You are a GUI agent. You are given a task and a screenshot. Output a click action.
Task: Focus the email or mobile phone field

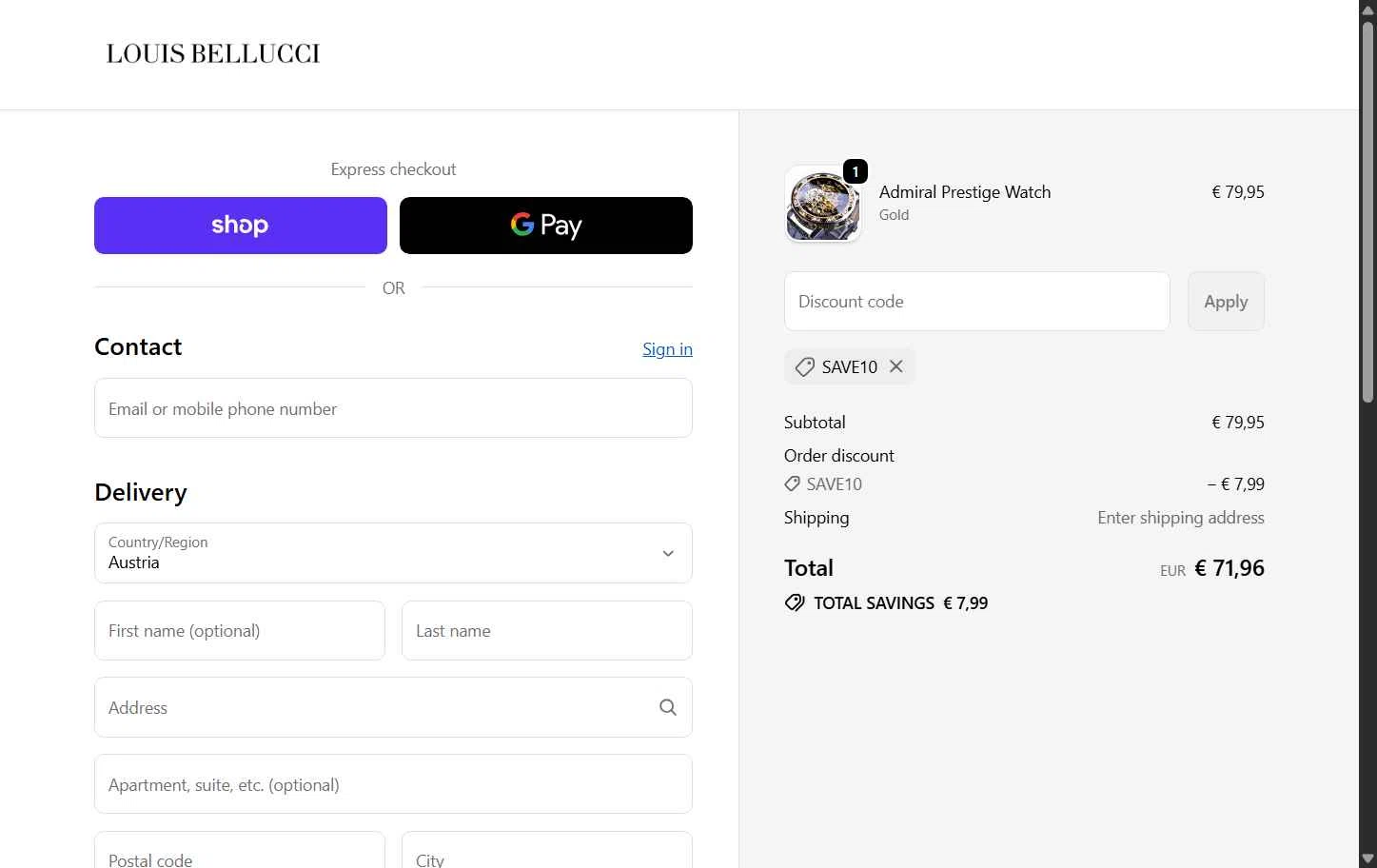(x=393, y=408)
